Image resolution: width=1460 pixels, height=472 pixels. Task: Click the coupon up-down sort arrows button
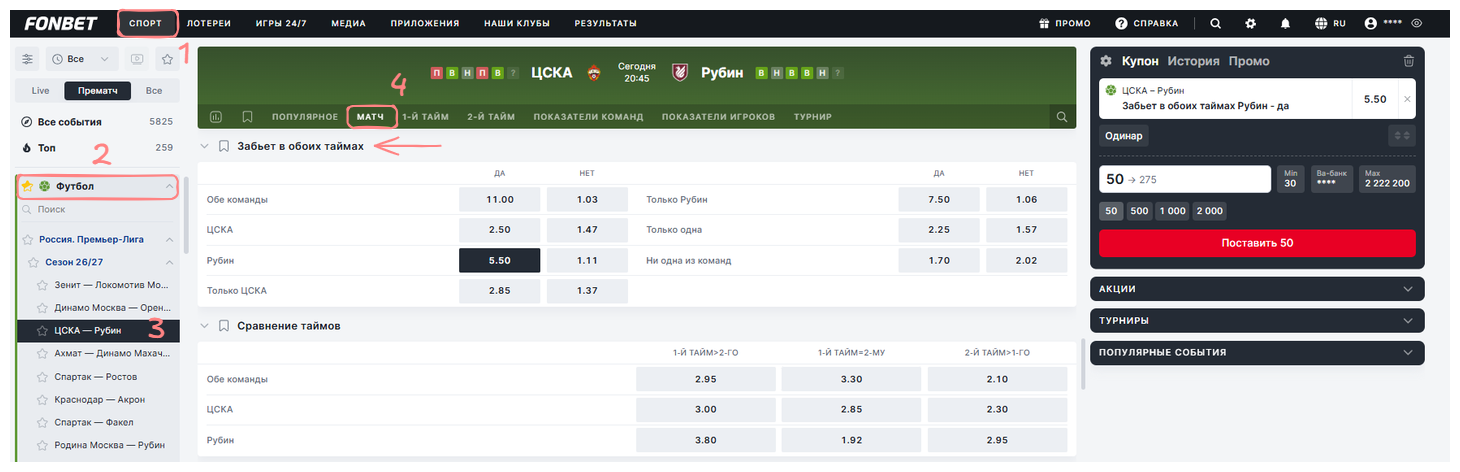click(1401, 135)
